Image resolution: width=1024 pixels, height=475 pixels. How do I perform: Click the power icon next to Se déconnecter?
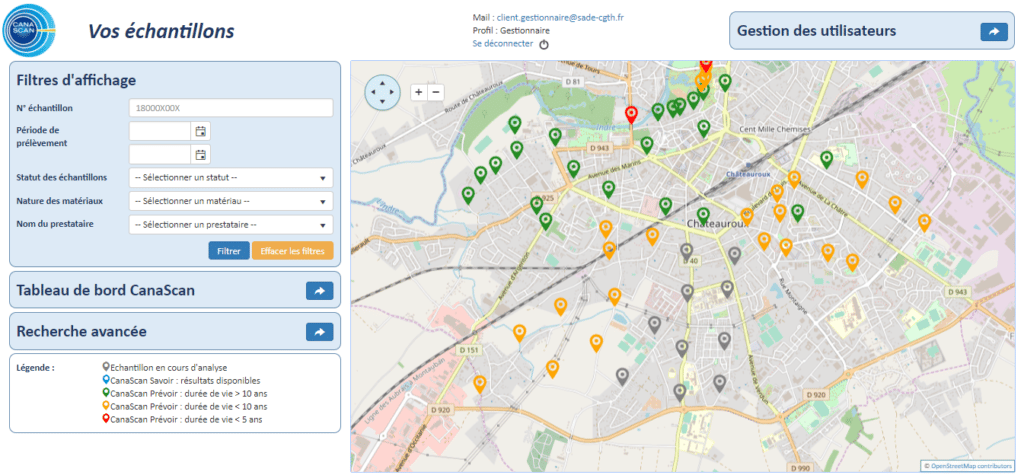tap(544, 44)
